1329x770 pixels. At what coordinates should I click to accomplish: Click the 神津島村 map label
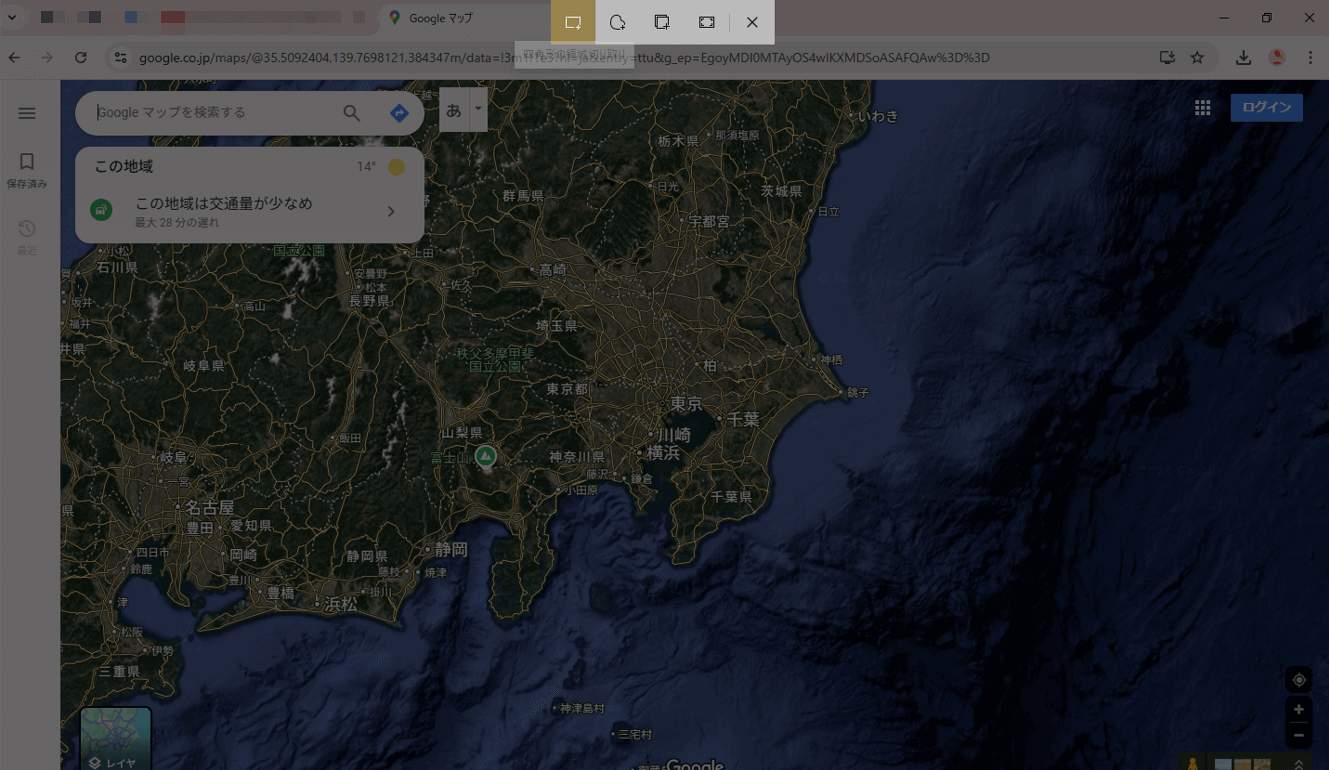582,708
